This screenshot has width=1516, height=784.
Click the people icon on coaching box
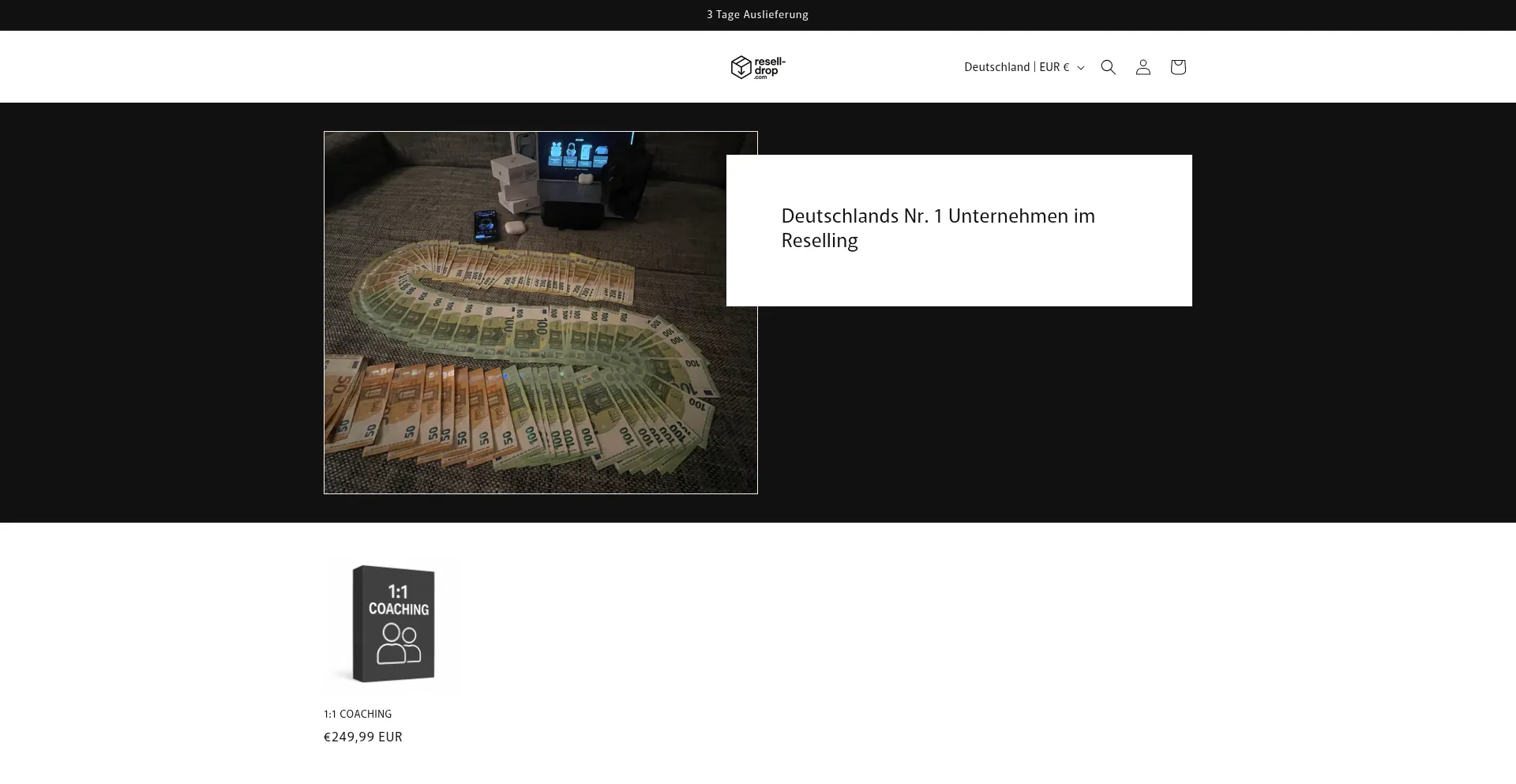[x=398, y=643]
